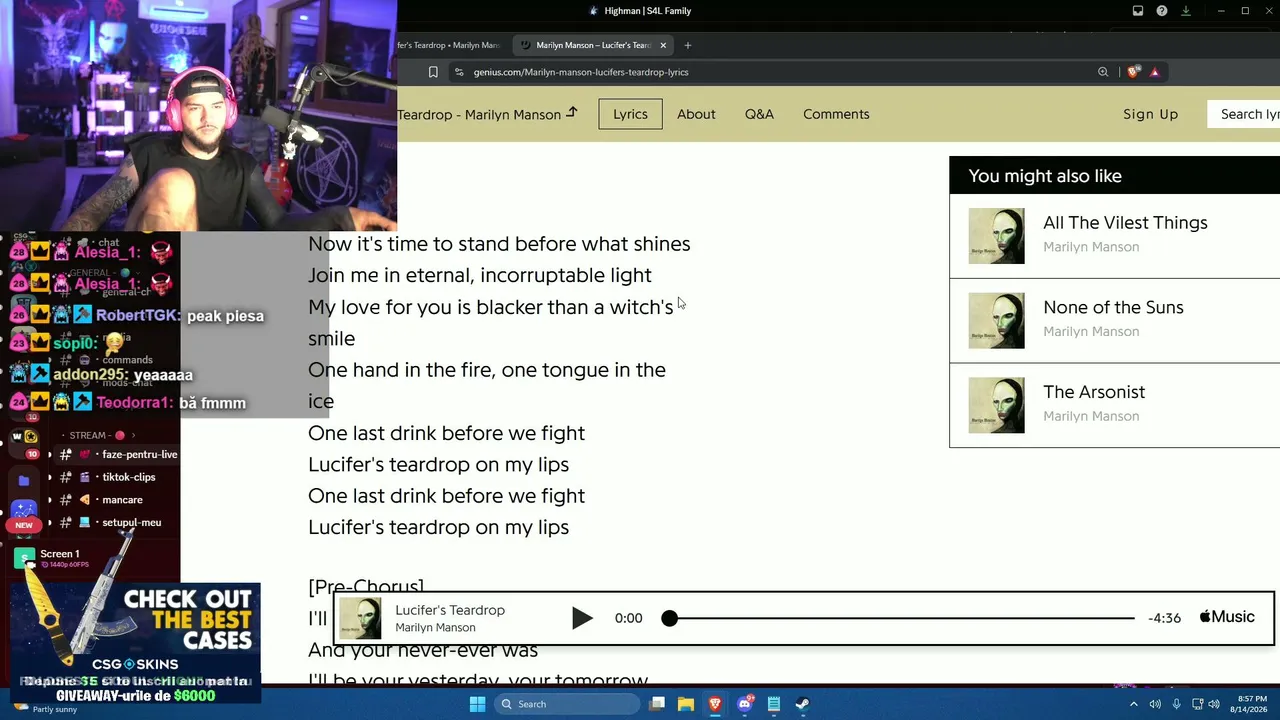Expand the tiktok-clips channel arrow
Viewport: 1280px width, 720px height.
point(50,477)
